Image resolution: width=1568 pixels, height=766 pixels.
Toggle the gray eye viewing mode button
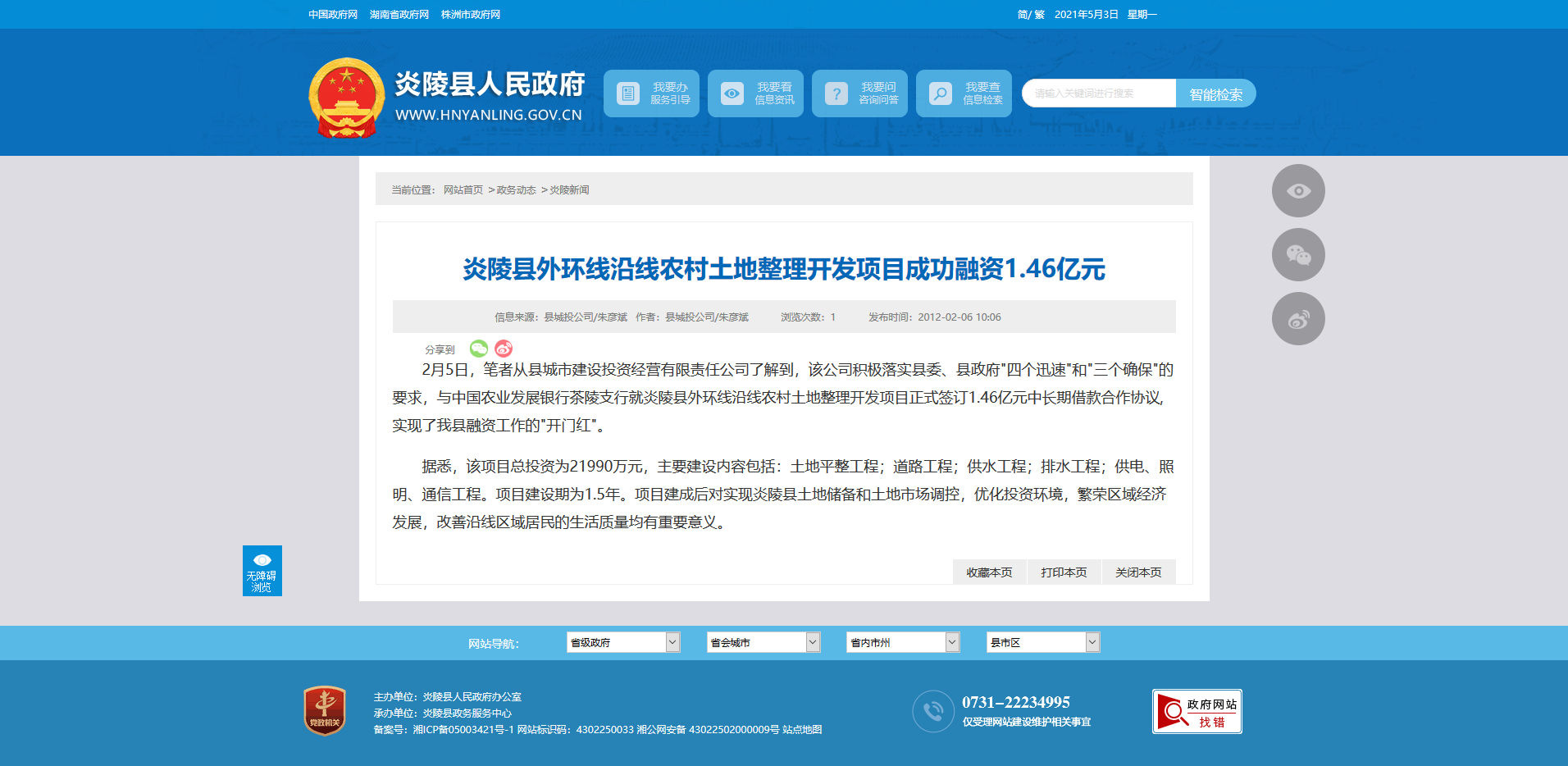[1297, 191]
